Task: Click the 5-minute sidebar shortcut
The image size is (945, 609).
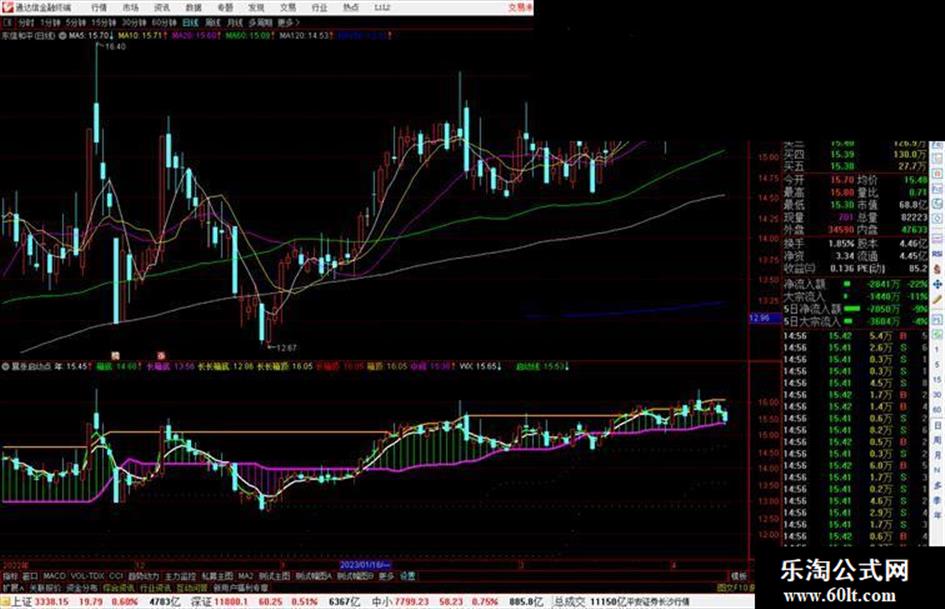Action: point(937,365)
